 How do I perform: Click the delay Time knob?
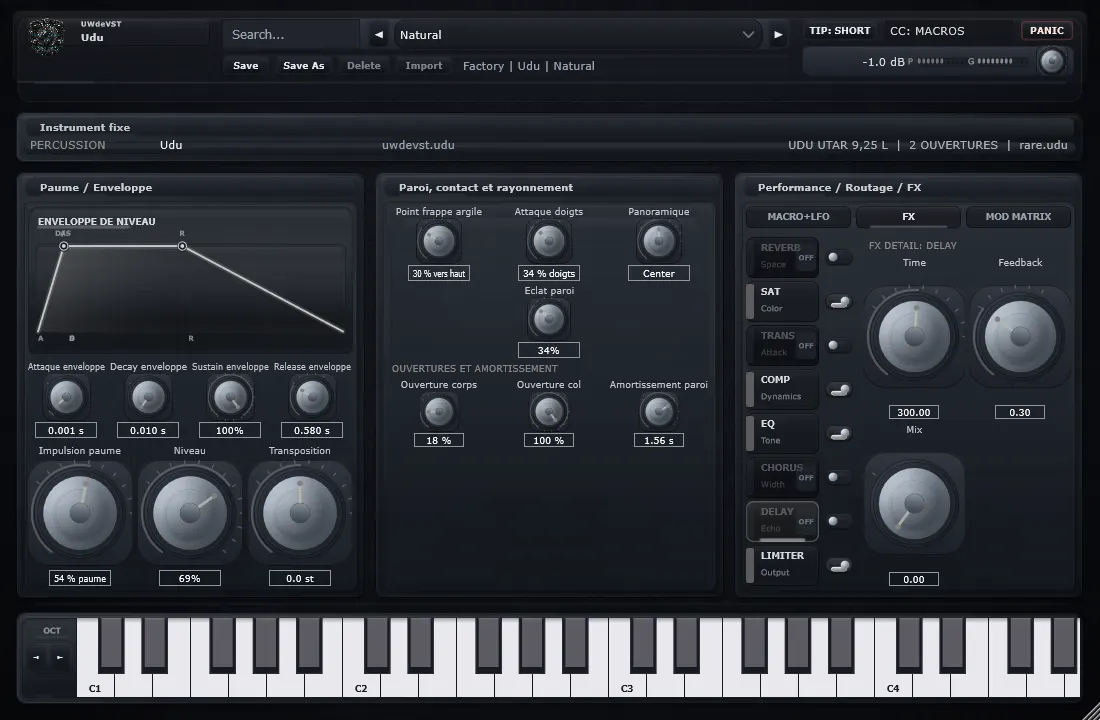coord(913,336)
